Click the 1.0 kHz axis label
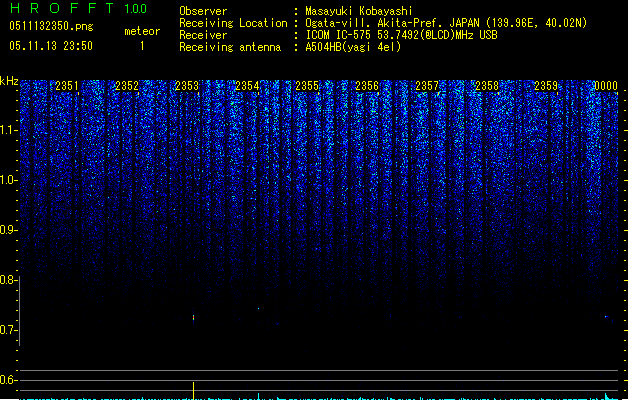This screenshot has height=400, width=629. point(8,180)
